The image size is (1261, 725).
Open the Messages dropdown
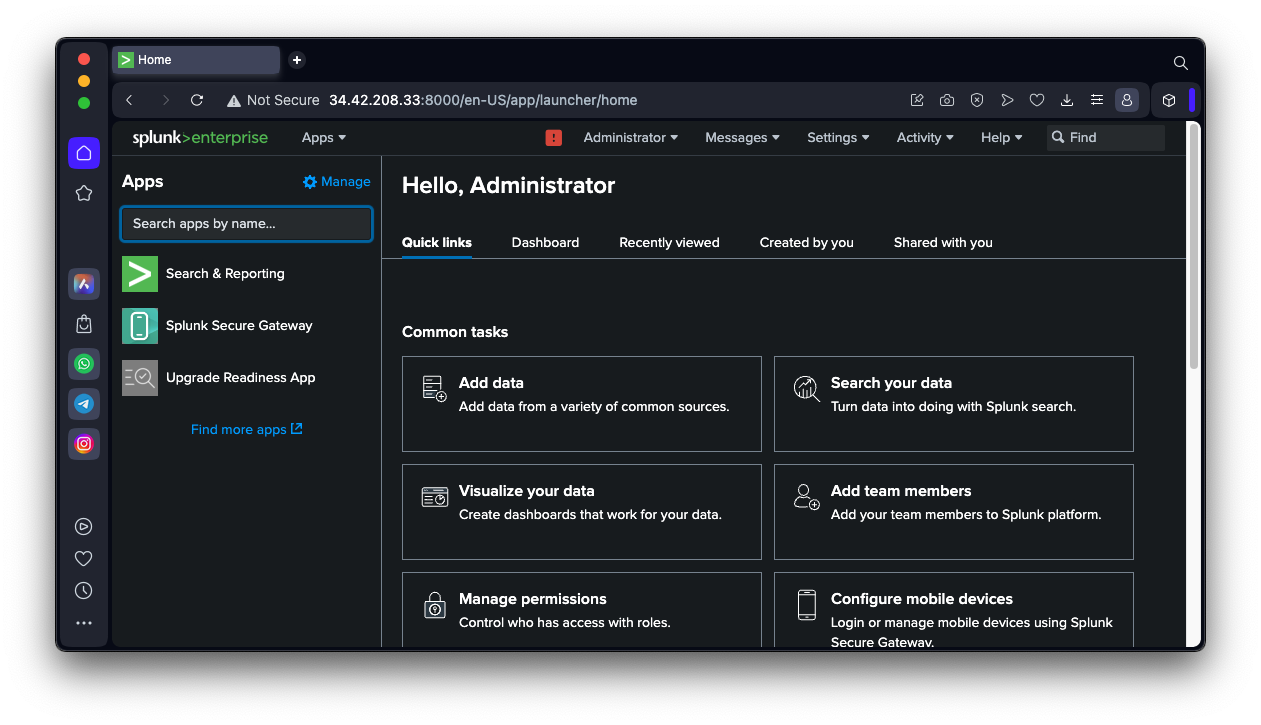pyautogui.click(x=742, y=138)
